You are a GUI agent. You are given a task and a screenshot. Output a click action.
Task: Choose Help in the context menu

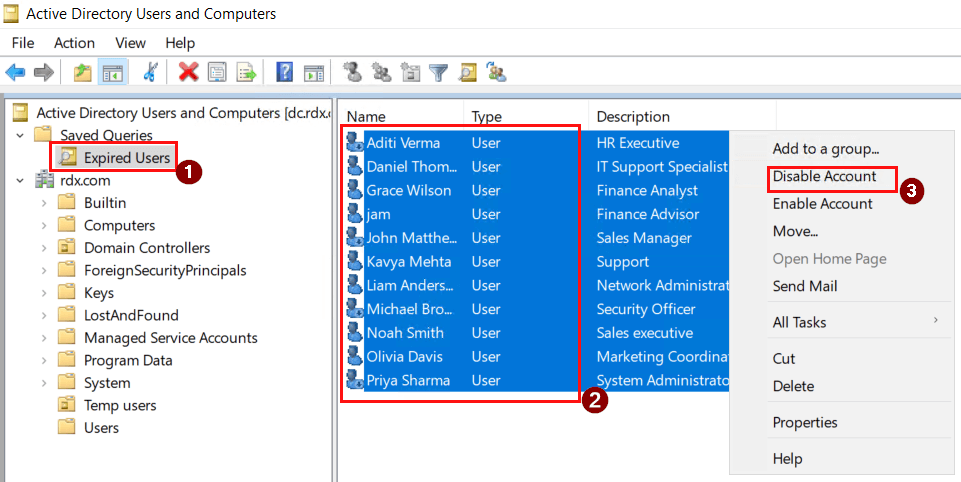click(788, 459)
